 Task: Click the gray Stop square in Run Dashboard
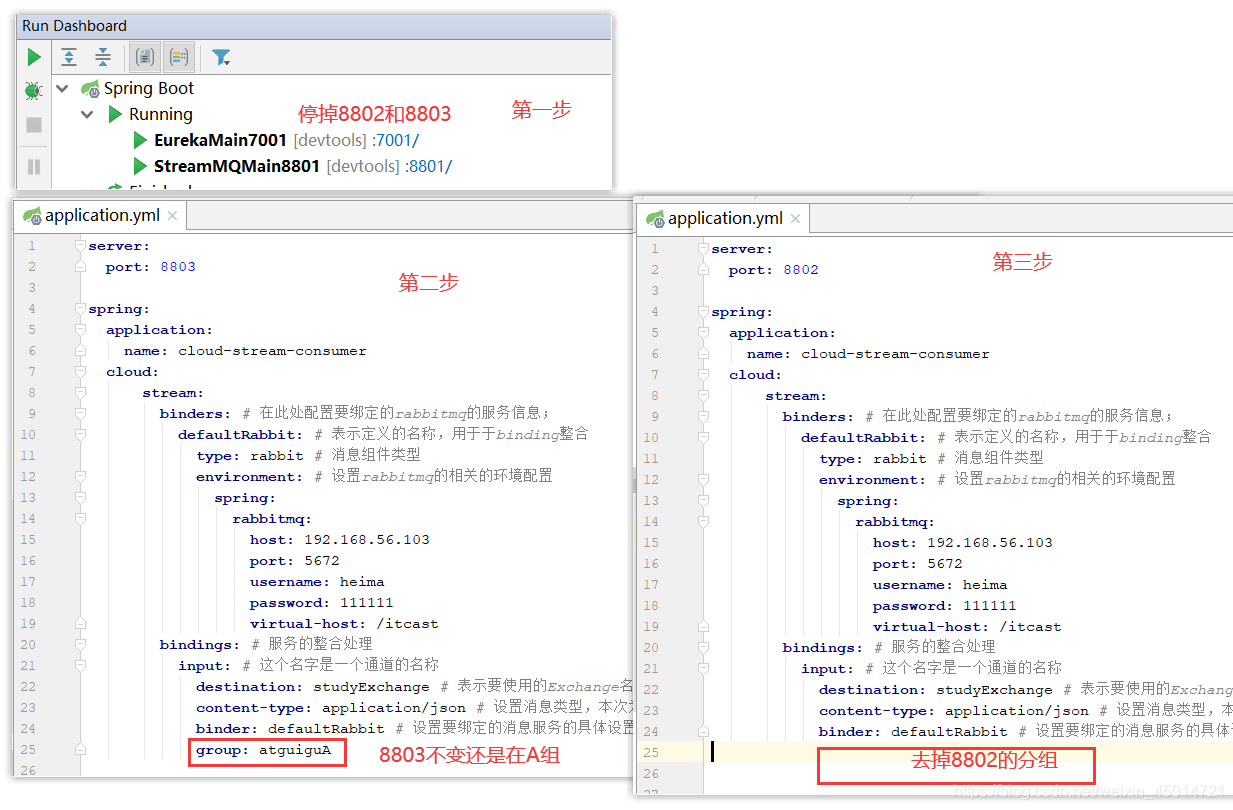click(34, 125)
